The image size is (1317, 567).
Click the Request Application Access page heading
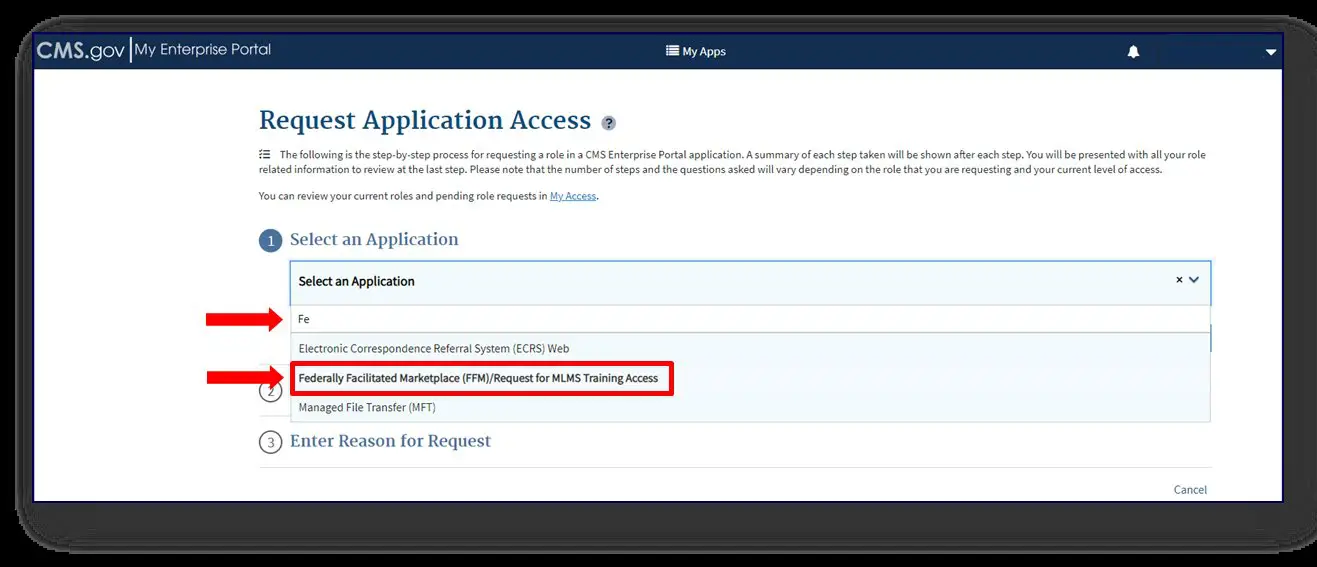coord(425,120)
